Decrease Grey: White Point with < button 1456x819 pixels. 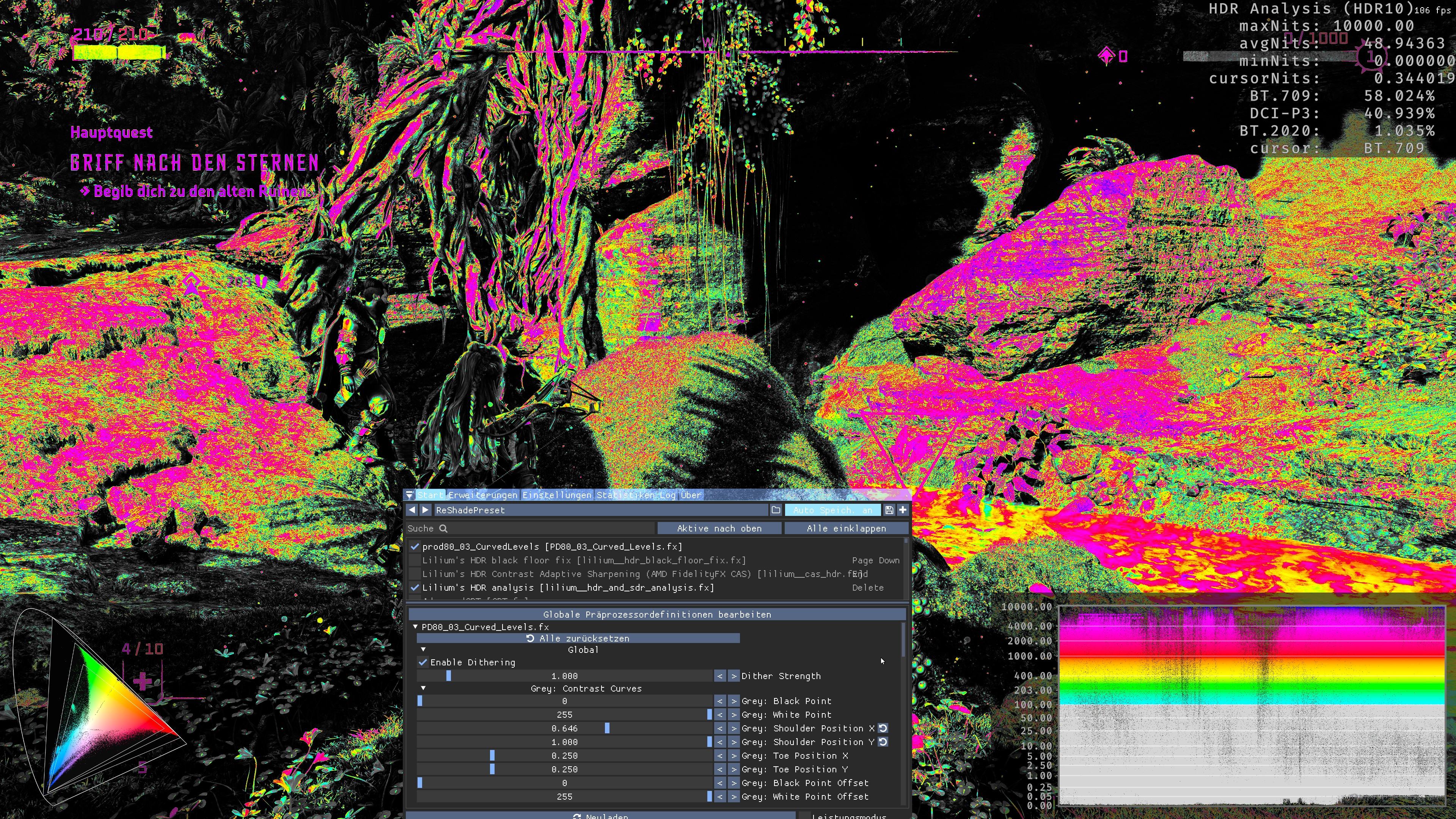click(719, 715)
